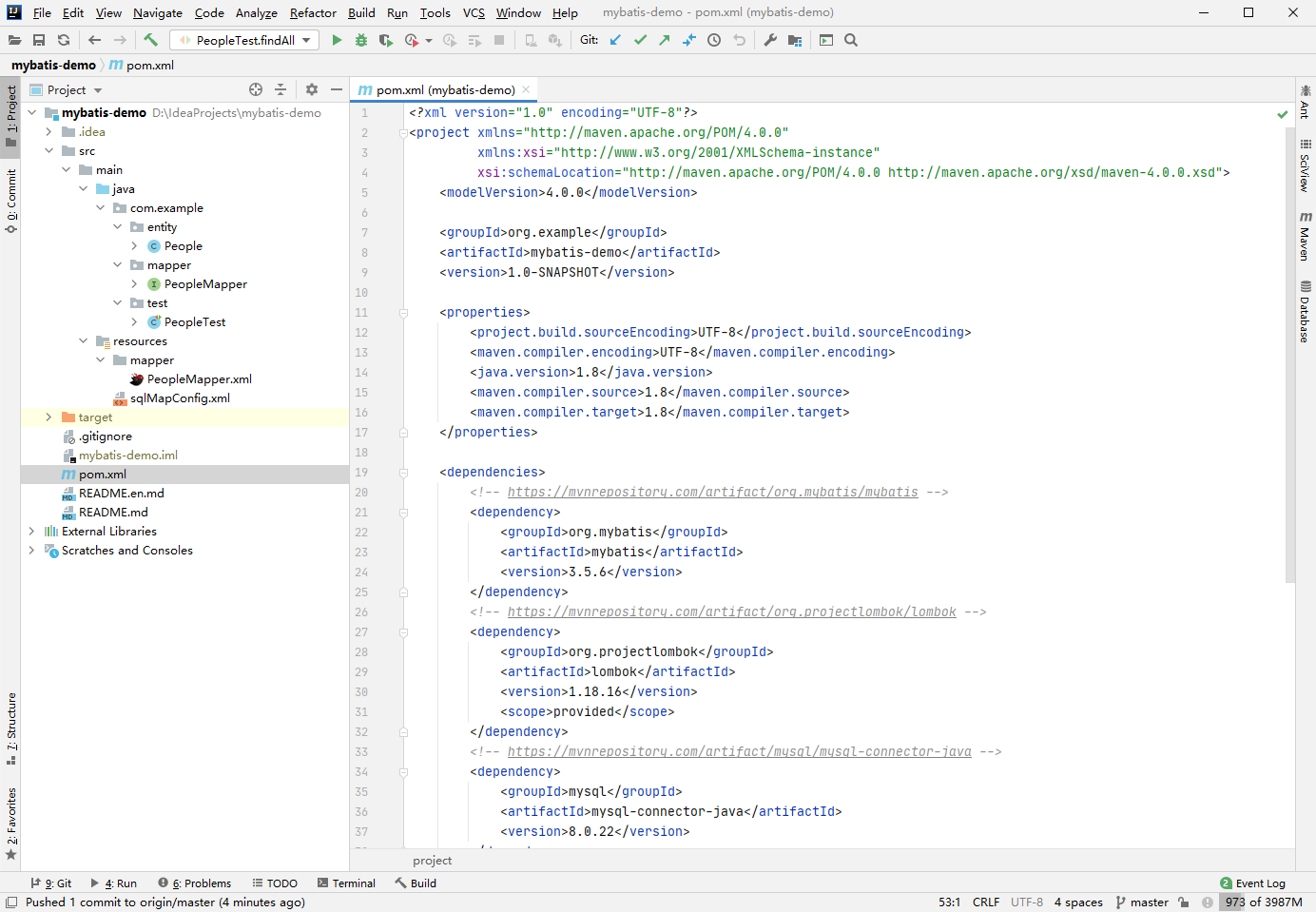Screen dimensions: 1316x912
Task: Run with coverage shield icon
Action: (385, 40)
